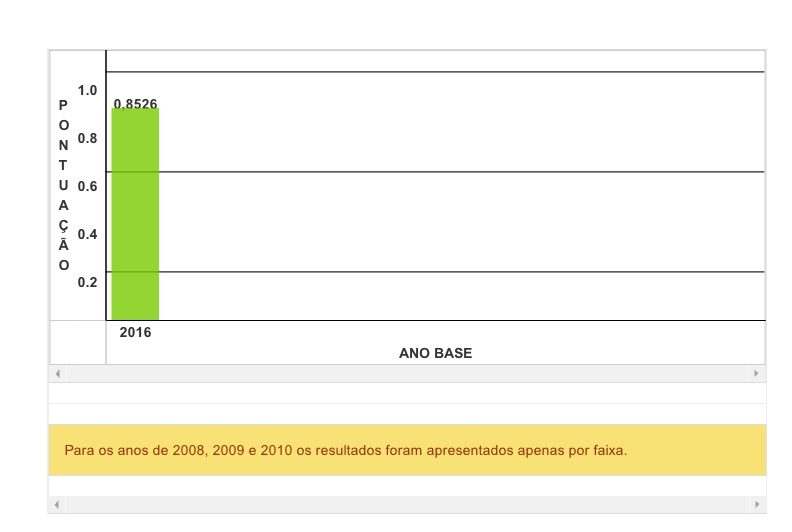Click the vertical PONTUAÇÃO axis title
This screenshot has width=792, height=532.
pos(64,185)
